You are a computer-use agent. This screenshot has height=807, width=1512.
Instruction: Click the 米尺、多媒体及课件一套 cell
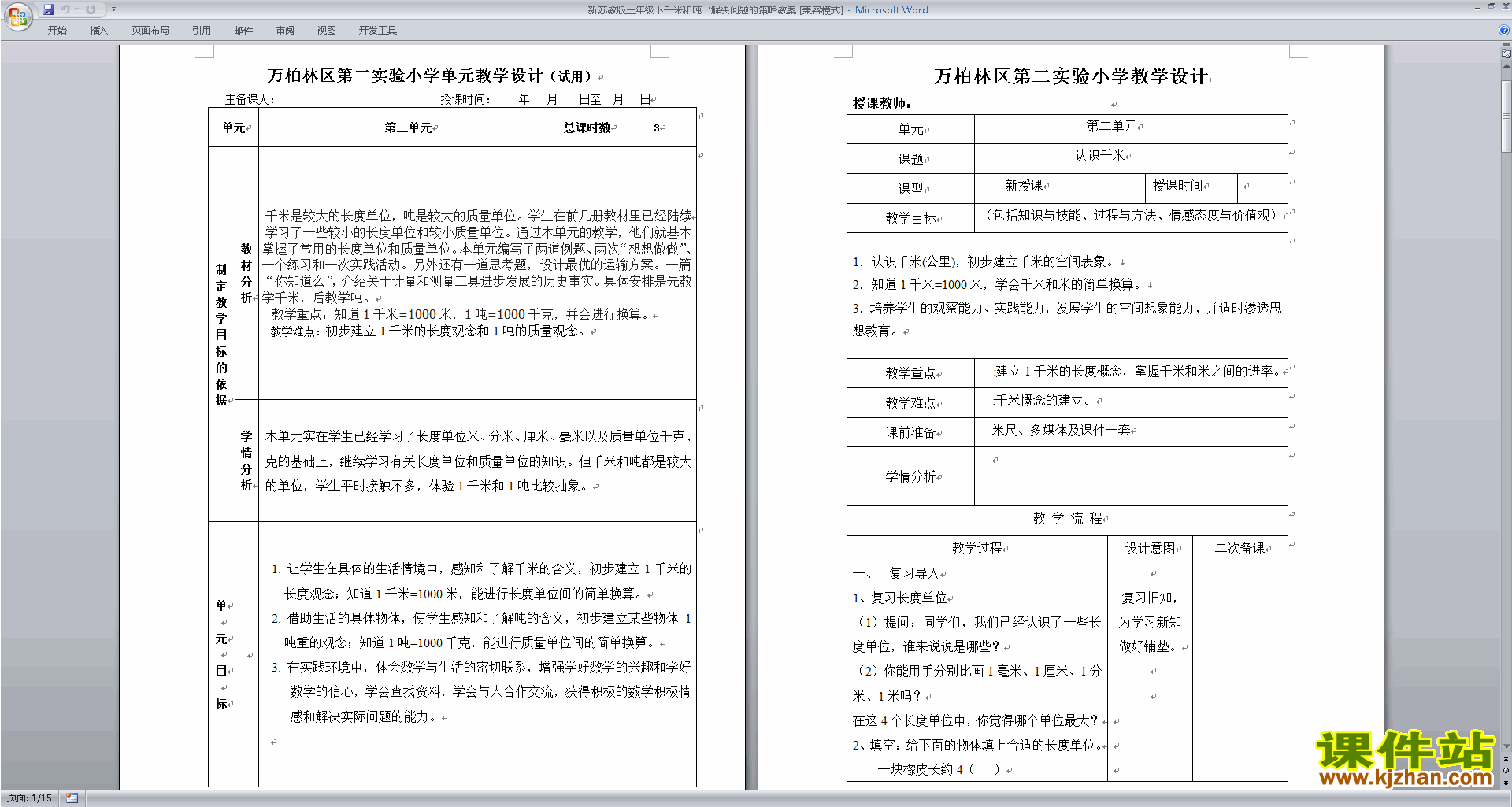pyautogui.click(x=1131, y=431)
